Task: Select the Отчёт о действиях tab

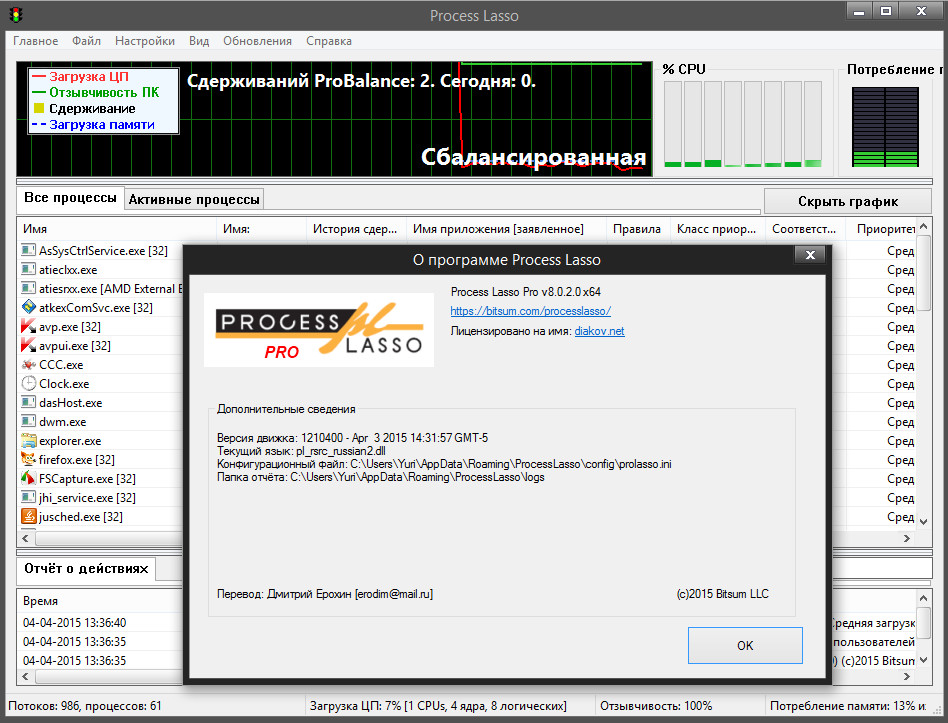Action: (x=86, y=569)
